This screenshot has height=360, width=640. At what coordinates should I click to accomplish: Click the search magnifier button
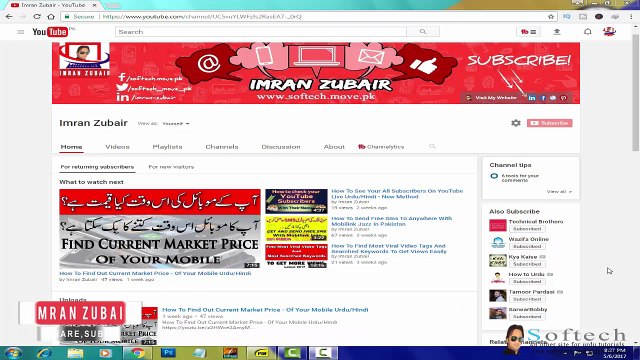coord(423,32)
